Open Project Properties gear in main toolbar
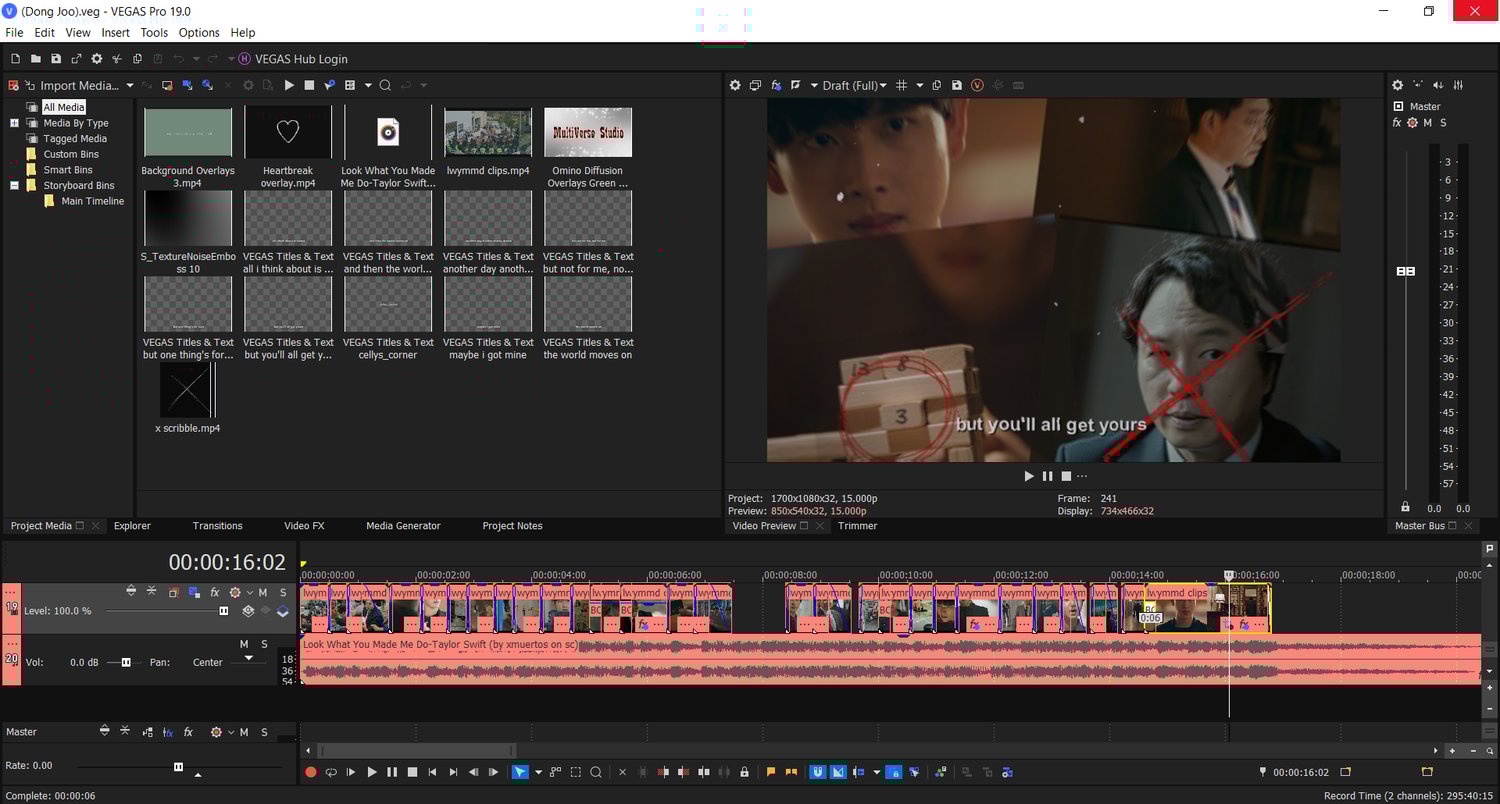This screenshot has height=804, width=1500. click(x=97, y=59)
